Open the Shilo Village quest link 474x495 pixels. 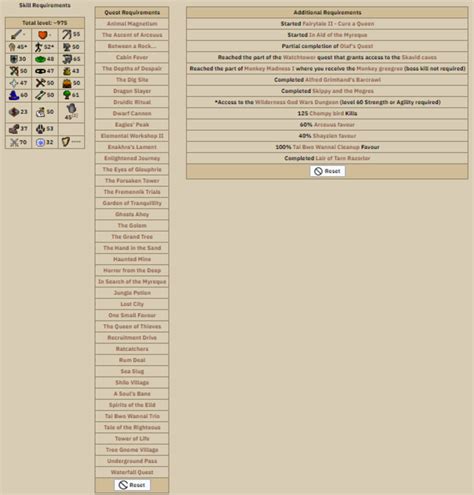[x=132, y=383]
